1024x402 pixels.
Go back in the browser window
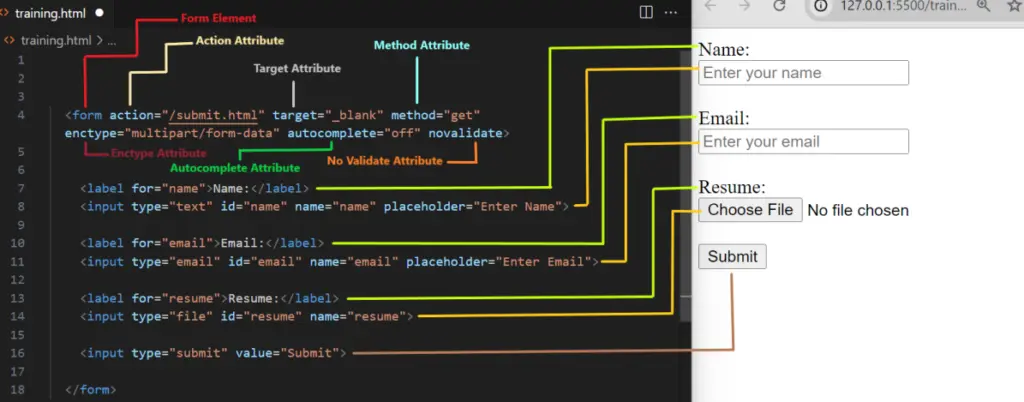(x=710, y=6)
